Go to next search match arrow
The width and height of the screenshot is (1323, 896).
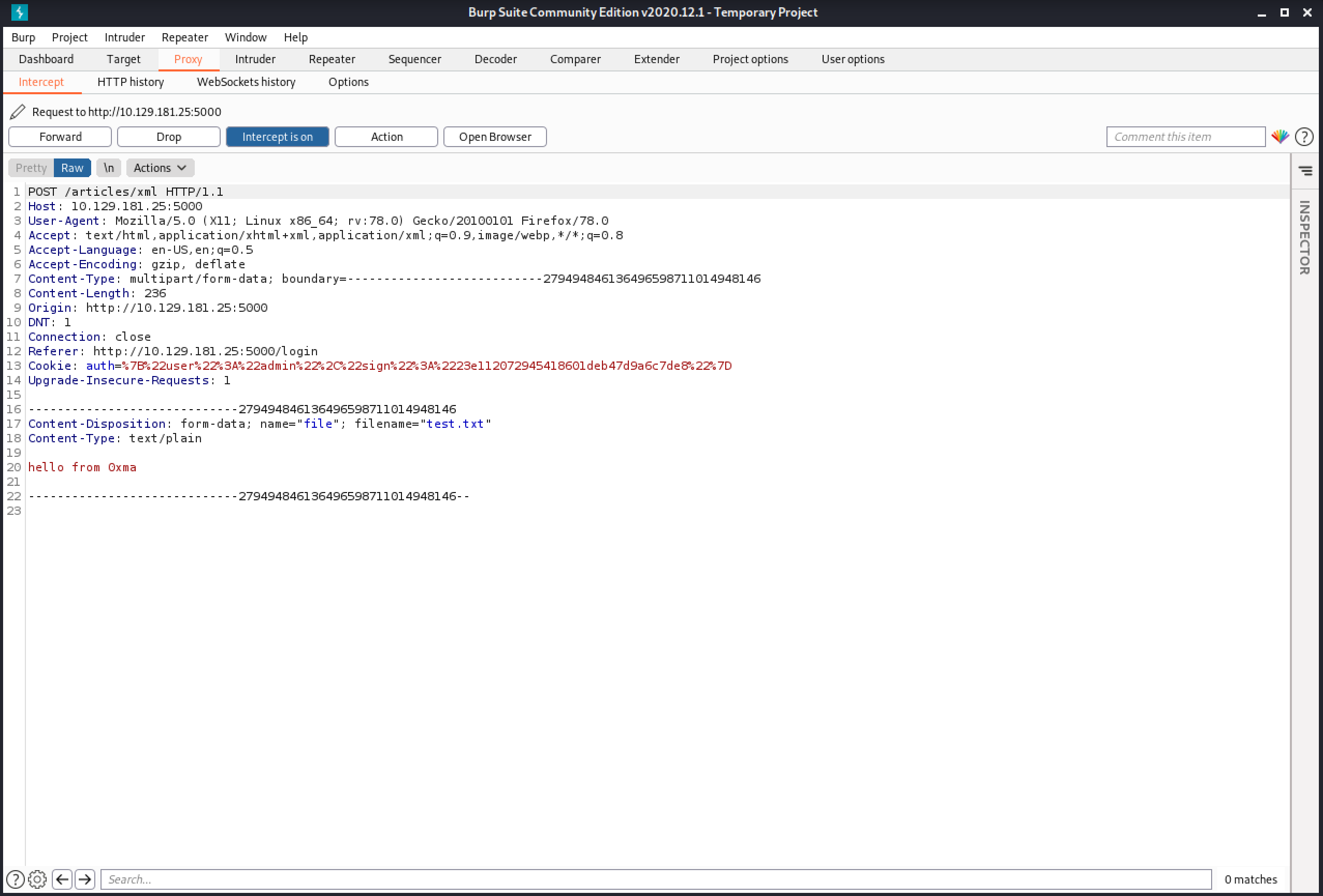click(85, 879)
